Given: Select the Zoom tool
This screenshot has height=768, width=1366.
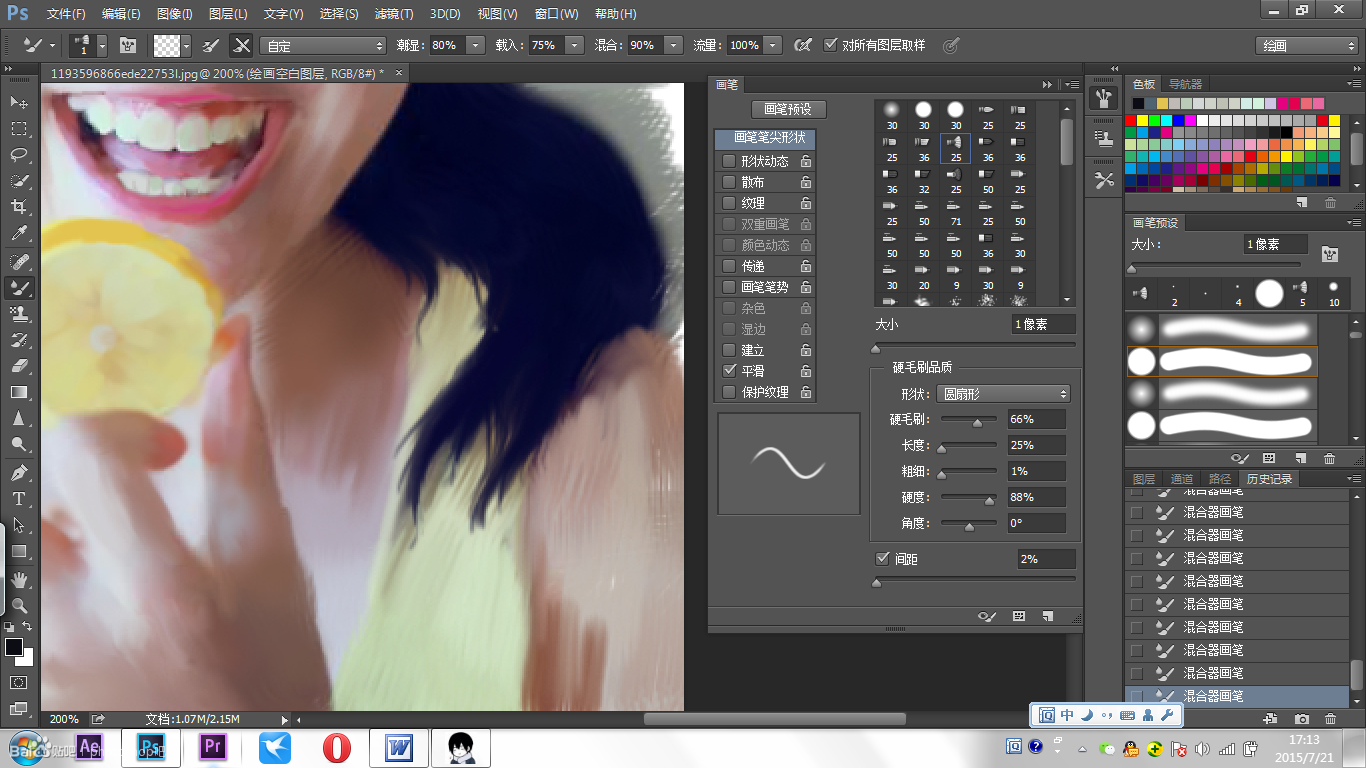Looking at the screenshot, I should tap(19, 606).
